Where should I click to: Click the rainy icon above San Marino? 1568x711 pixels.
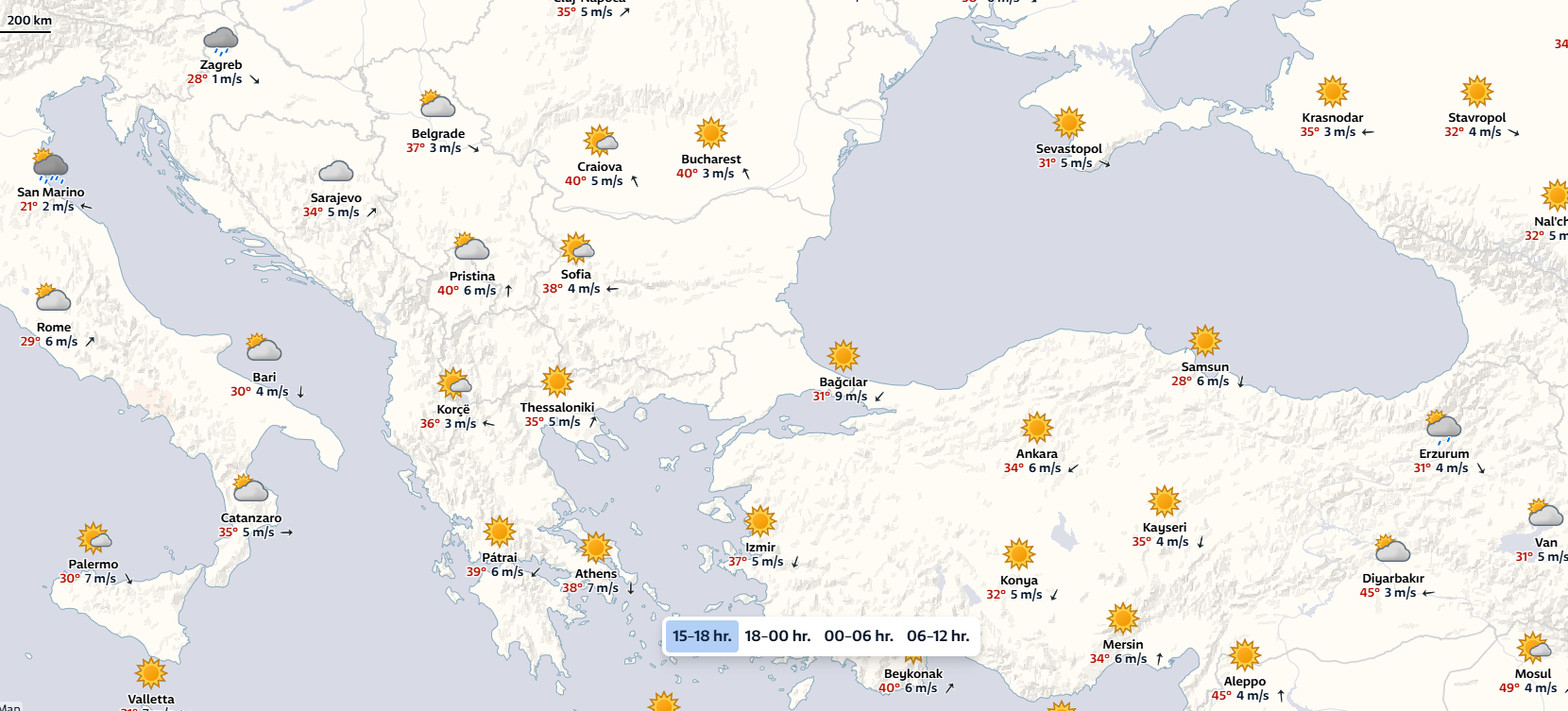coord(49,165)
